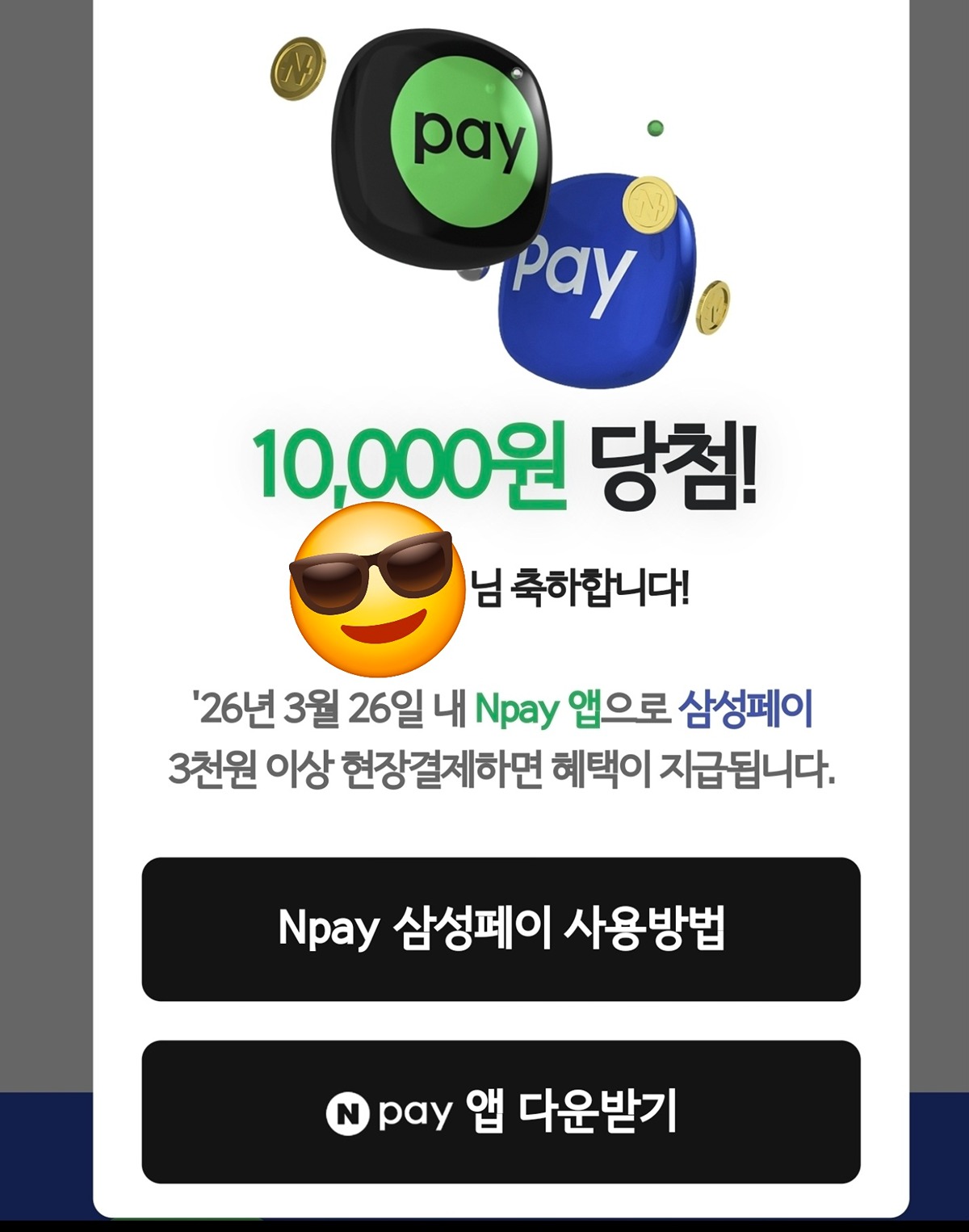Click the gold coin beside the green badge
Viewport: 969px width, 1232px height.
(298, 69)
